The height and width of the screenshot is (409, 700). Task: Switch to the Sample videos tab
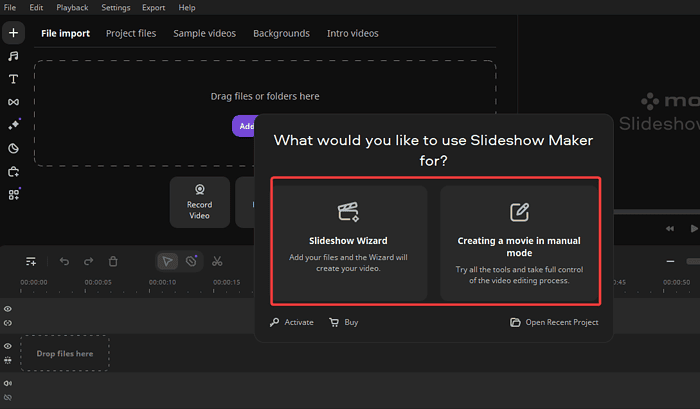[204, 33]
